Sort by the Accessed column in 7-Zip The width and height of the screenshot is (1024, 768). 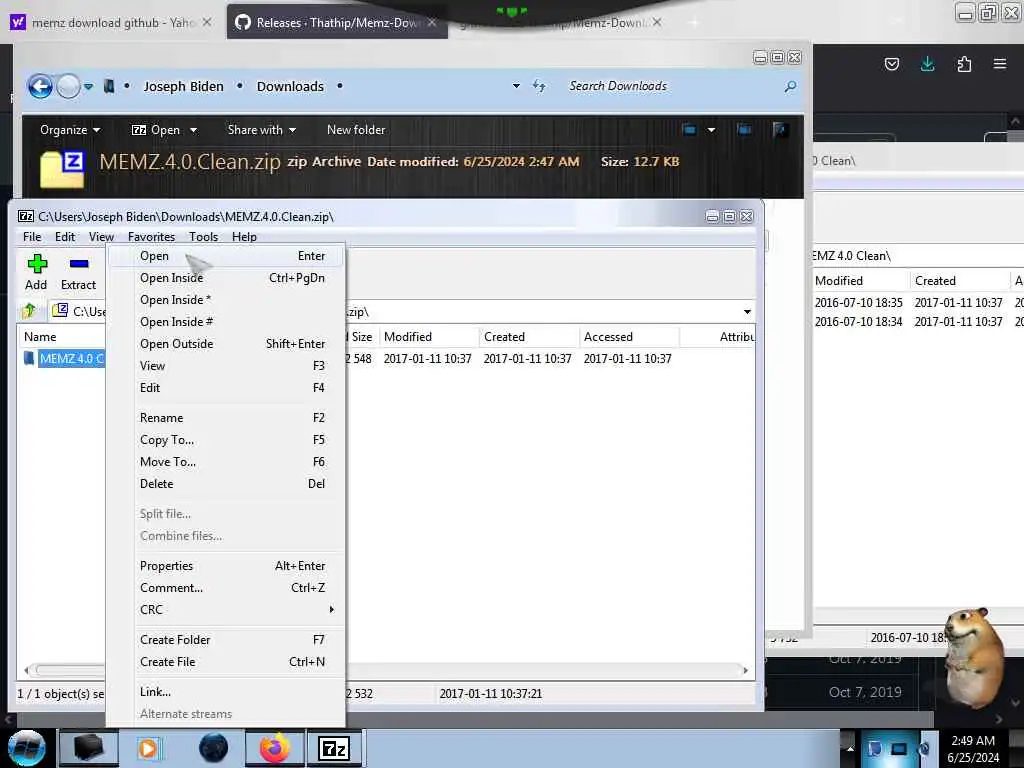628,336
